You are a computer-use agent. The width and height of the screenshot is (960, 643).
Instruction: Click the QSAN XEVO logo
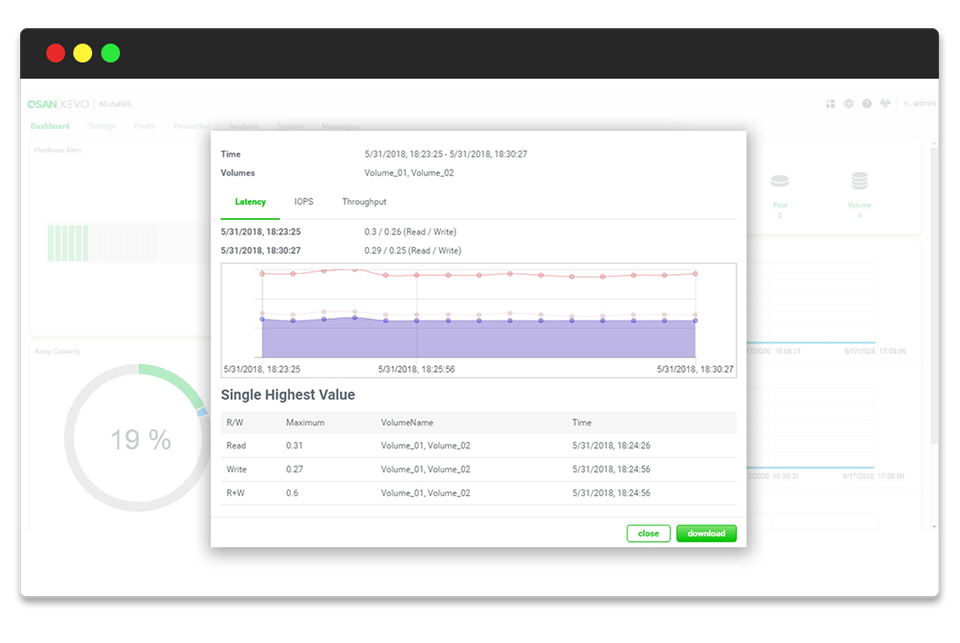tap(58, 104)
